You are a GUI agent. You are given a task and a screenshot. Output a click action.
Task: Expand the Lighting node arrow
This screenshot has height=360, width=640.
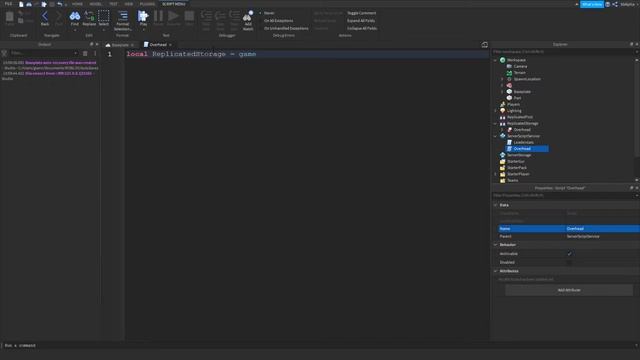[496, 111]
